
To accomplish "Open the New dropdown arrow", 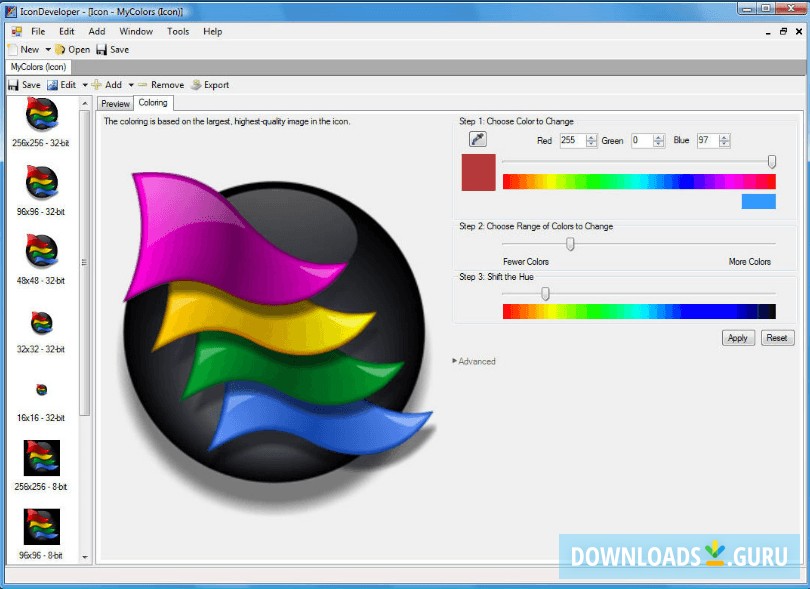I will 48,50.
